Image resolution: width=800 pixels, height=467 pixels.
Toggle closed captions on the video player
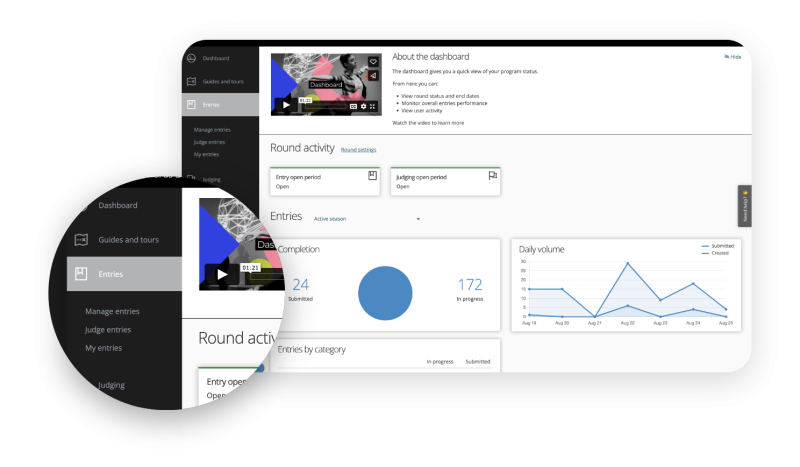tap(353, 105)
